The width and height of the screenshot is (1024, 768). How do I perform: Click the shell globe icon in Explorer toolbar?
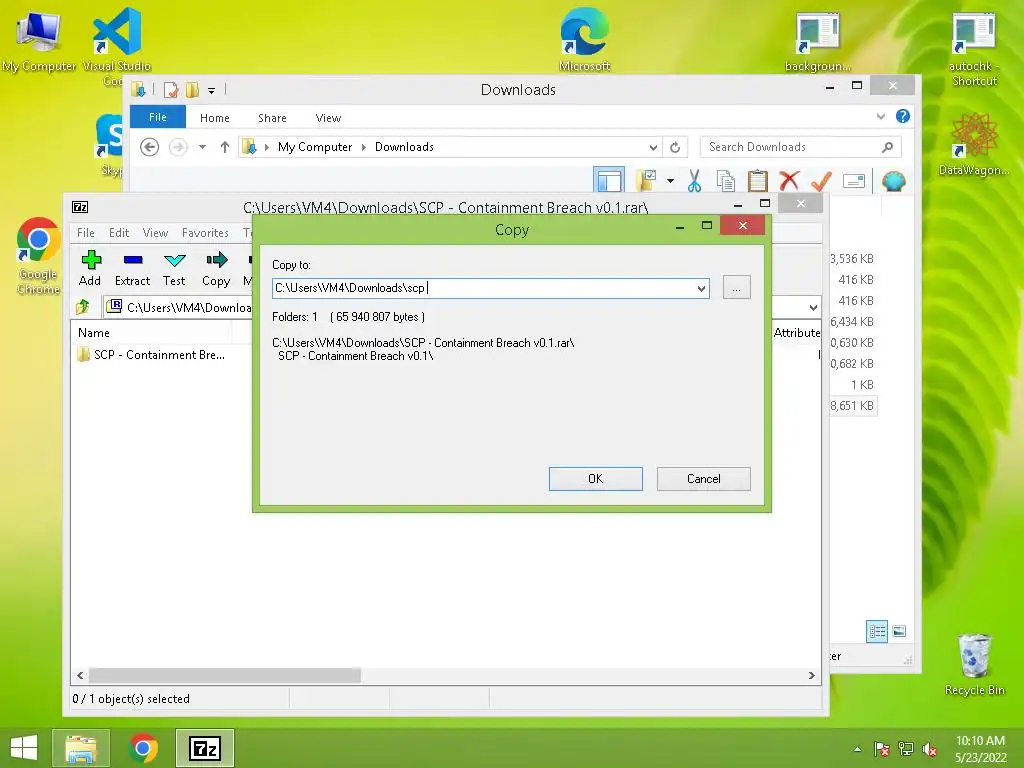coord(893,180)
